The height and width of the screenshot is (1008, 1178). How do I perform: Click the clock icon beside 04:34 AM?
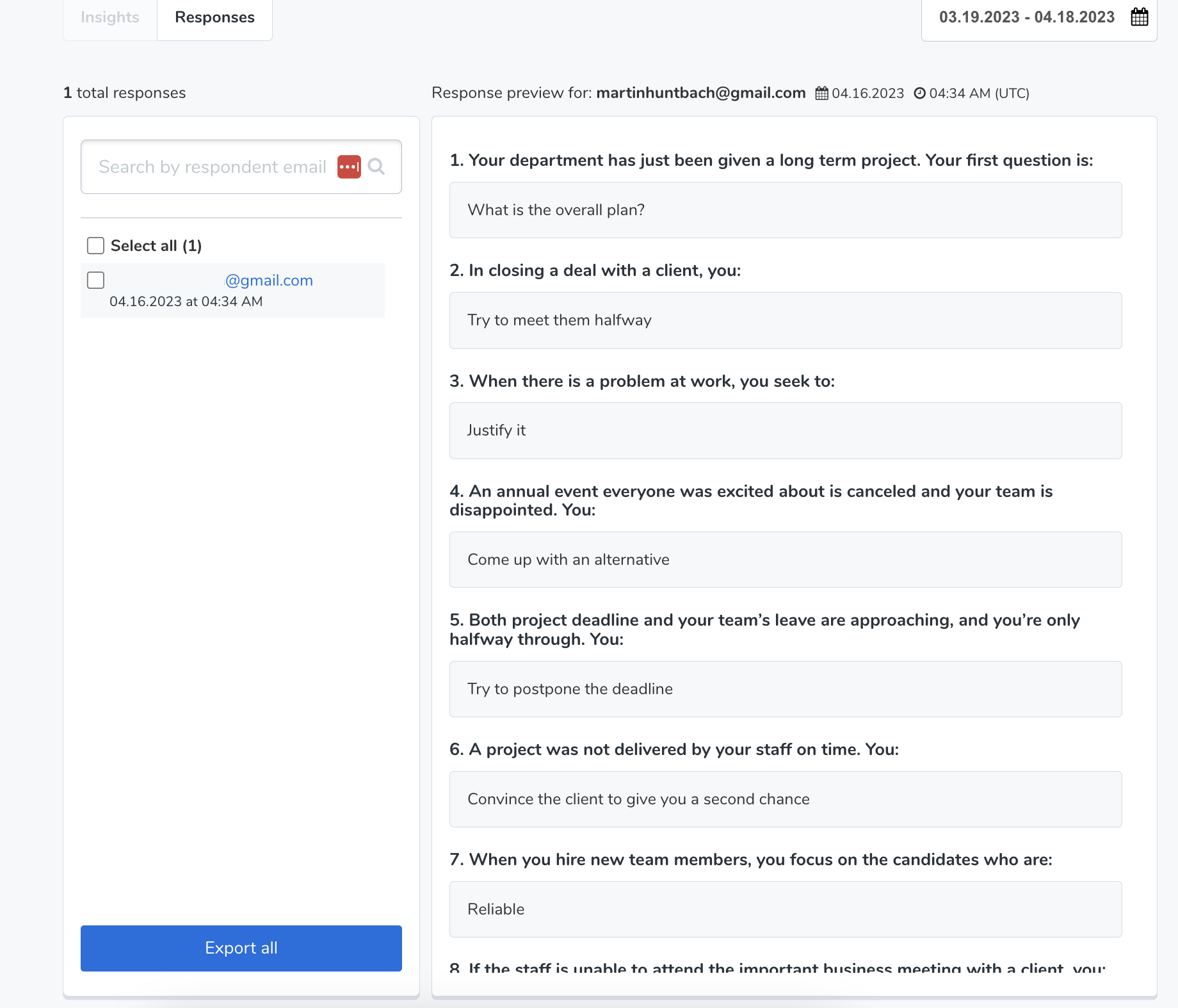pos(920,93)
